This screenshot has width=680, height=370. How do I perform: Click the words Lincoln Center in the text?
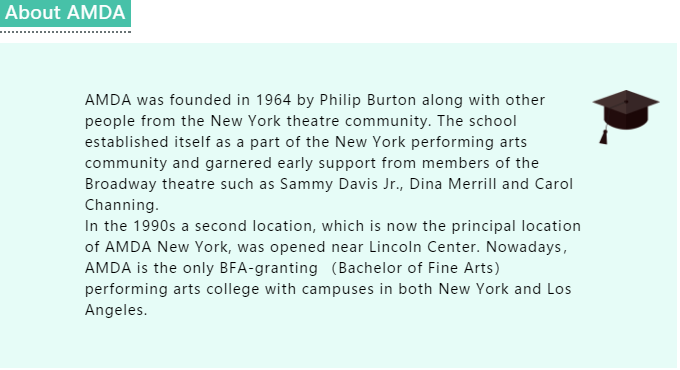[x=424, y=247]
